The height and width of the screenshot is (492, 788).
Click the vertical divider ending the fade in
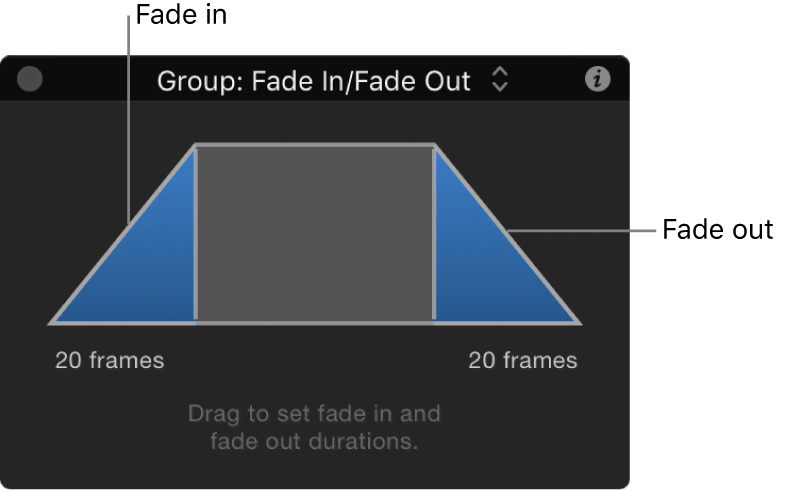(x=195, y=235)
